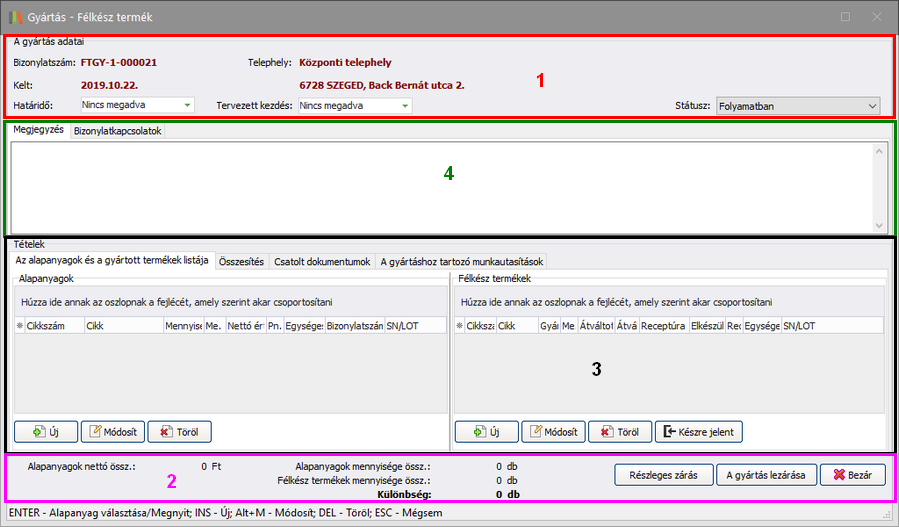899x527 pixels.
Task: Click the Megjegyzés scrollbar down arrow
Action: click(879, 226)
